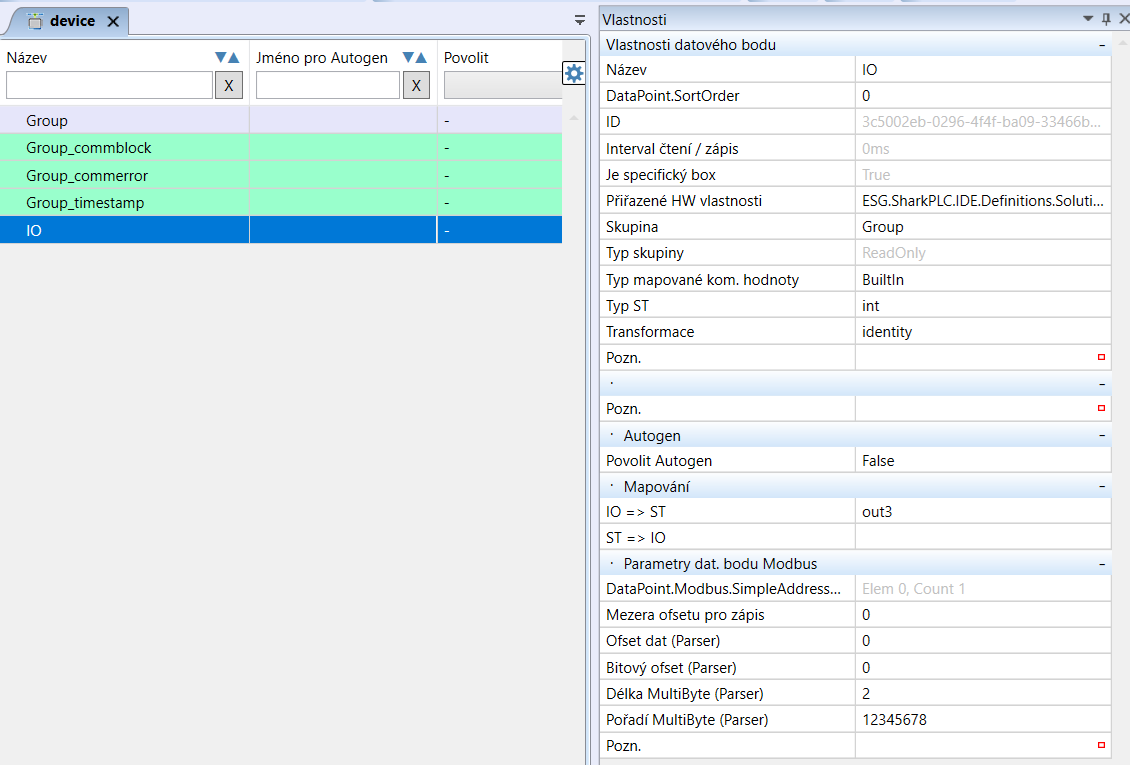Click Přiřazené HW vlastnosti value
The width and height of the screenshot is (1130, 765).
coord(983,201)
